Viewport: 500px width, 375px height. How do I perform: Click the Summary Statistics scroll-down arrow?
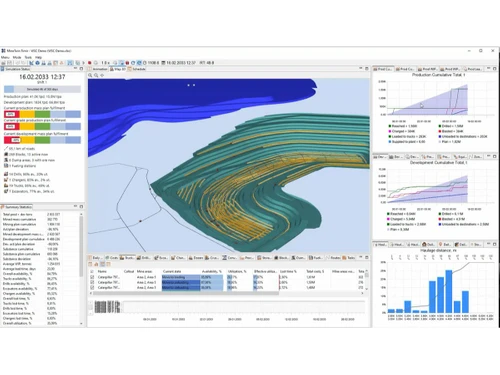click(81, 323)
